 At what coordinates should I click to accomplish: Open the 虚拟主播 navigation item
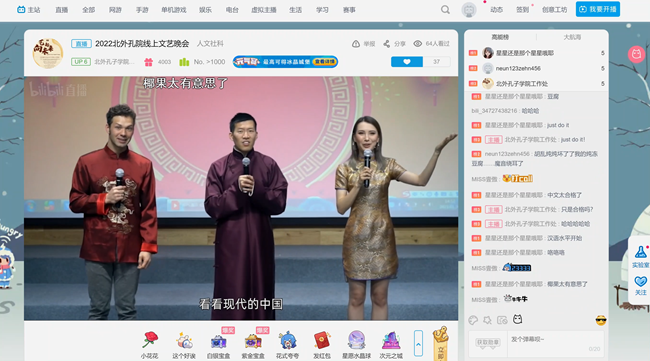(264, 10)
